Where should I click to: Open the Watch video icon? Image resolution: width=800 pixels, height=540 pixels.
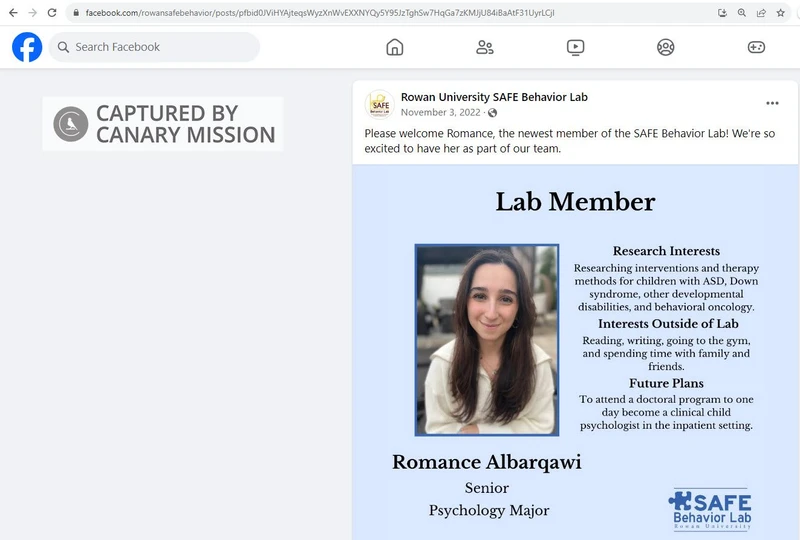(575, 47)
